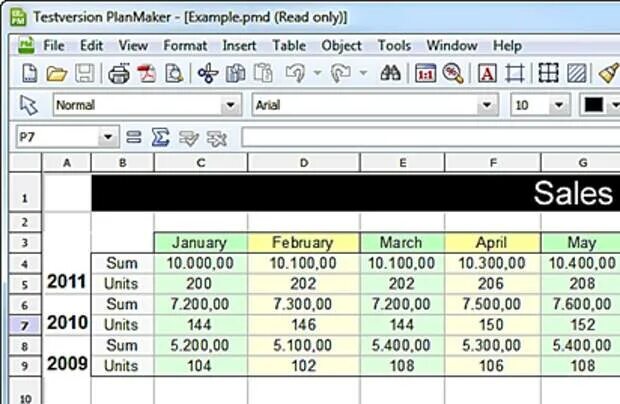
Task: Open the Object menu
Action: point(341,46)
